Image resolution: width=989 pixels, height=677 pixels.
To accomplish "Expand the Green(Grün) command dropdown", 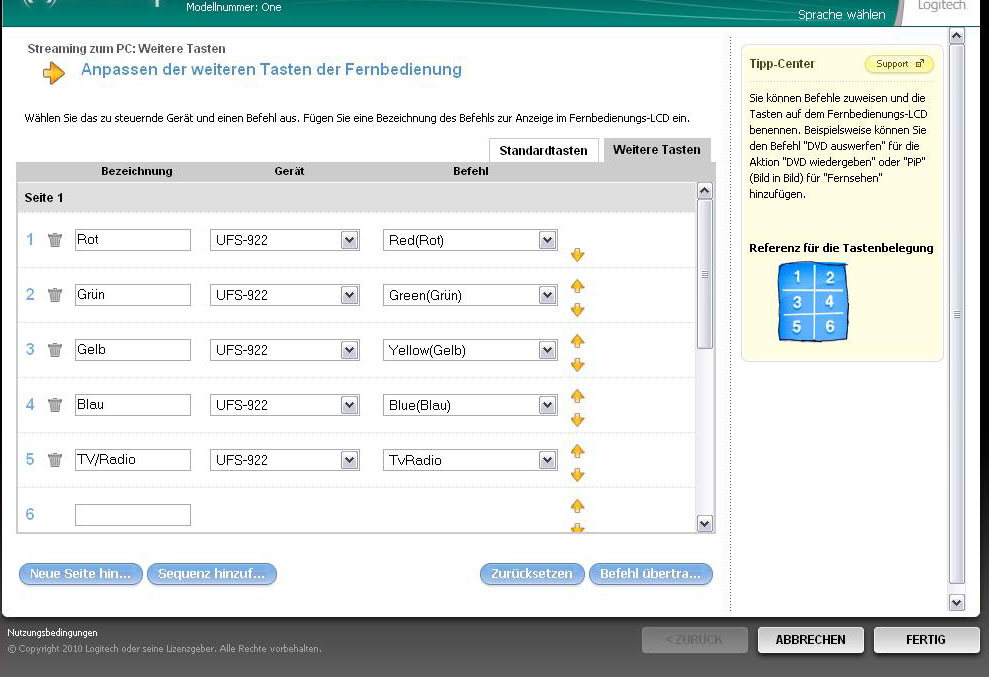I will tap(547, 295).
